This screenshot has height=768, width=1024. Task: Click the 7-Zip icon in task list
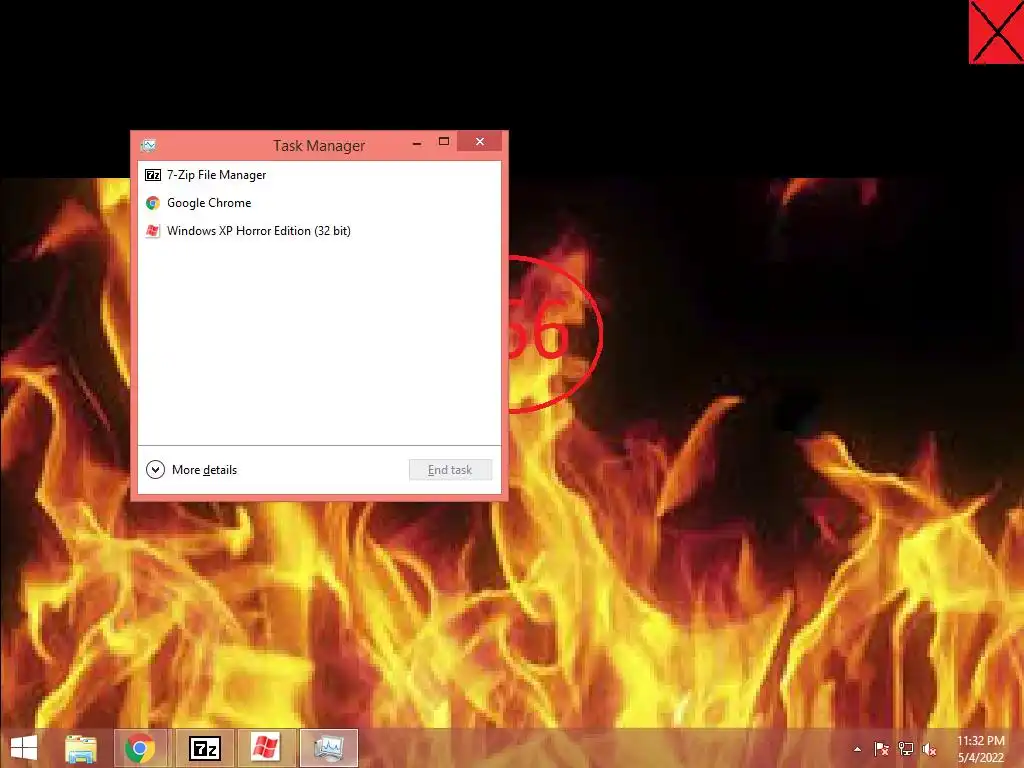pyautogui.click(x=153, y=175)
